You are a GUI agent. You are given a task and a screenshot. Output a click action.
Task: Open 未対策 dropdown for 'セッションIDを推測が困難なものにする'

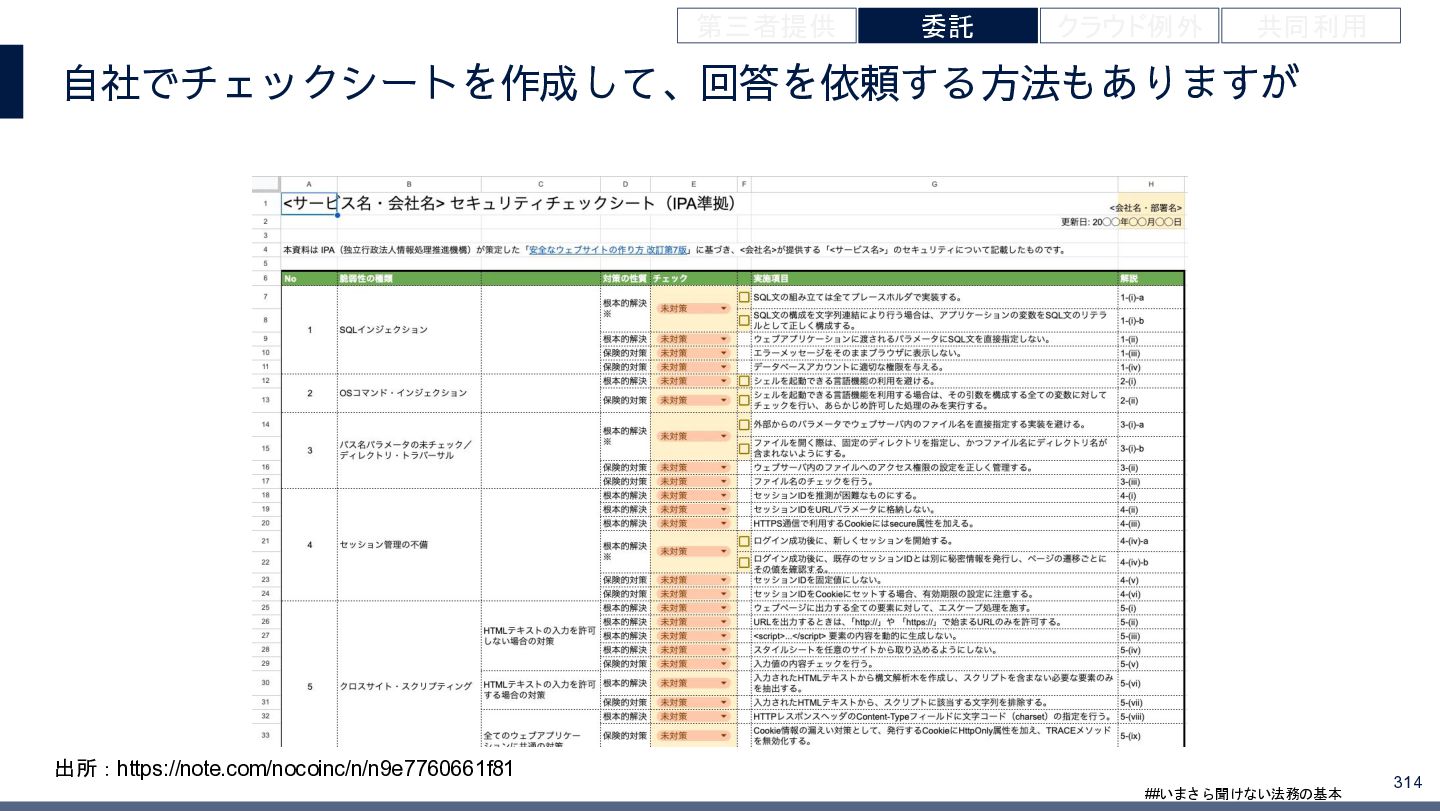693,495
